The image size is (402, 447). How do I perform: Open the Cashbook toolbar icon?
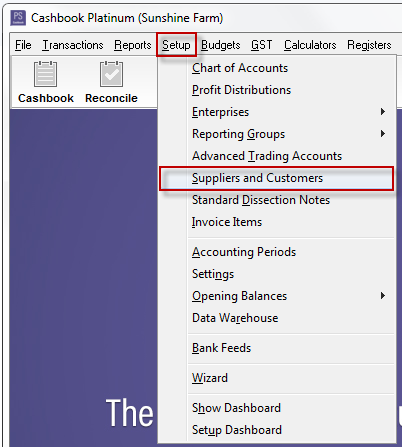click(45, 74)
